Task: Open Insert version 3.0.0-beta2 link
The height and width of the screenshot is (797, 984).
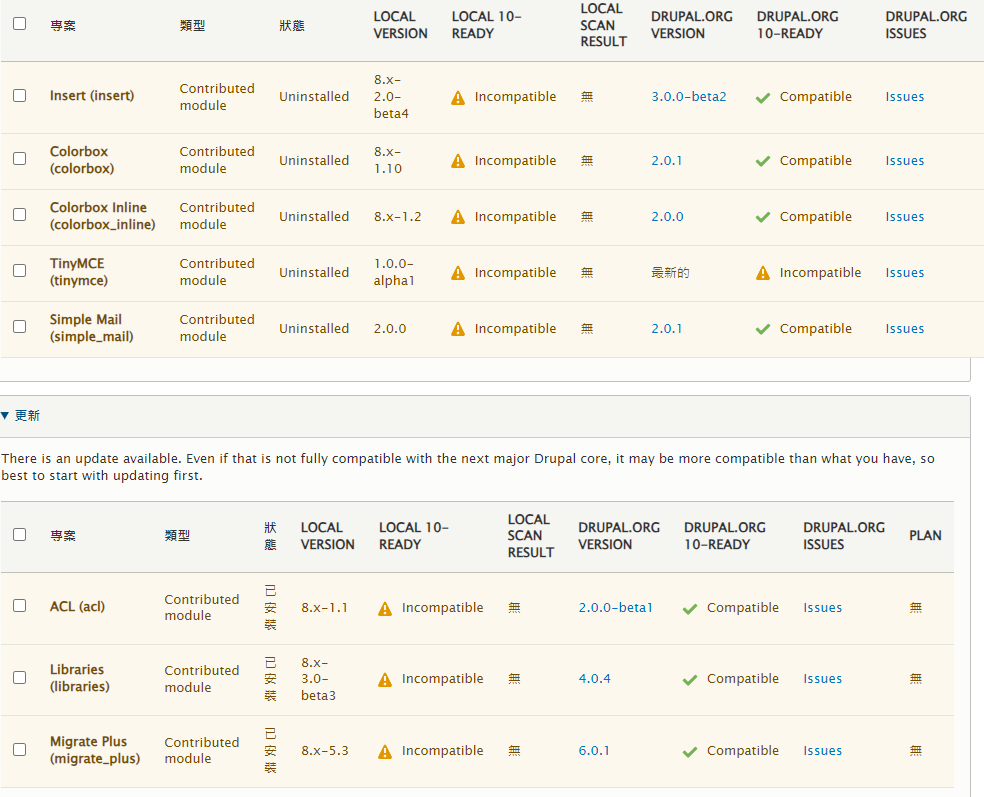Action: point(688,97)
